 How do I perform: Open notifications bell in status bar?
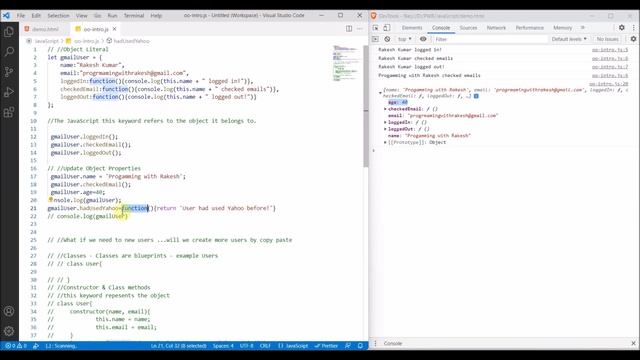[360, 346]
